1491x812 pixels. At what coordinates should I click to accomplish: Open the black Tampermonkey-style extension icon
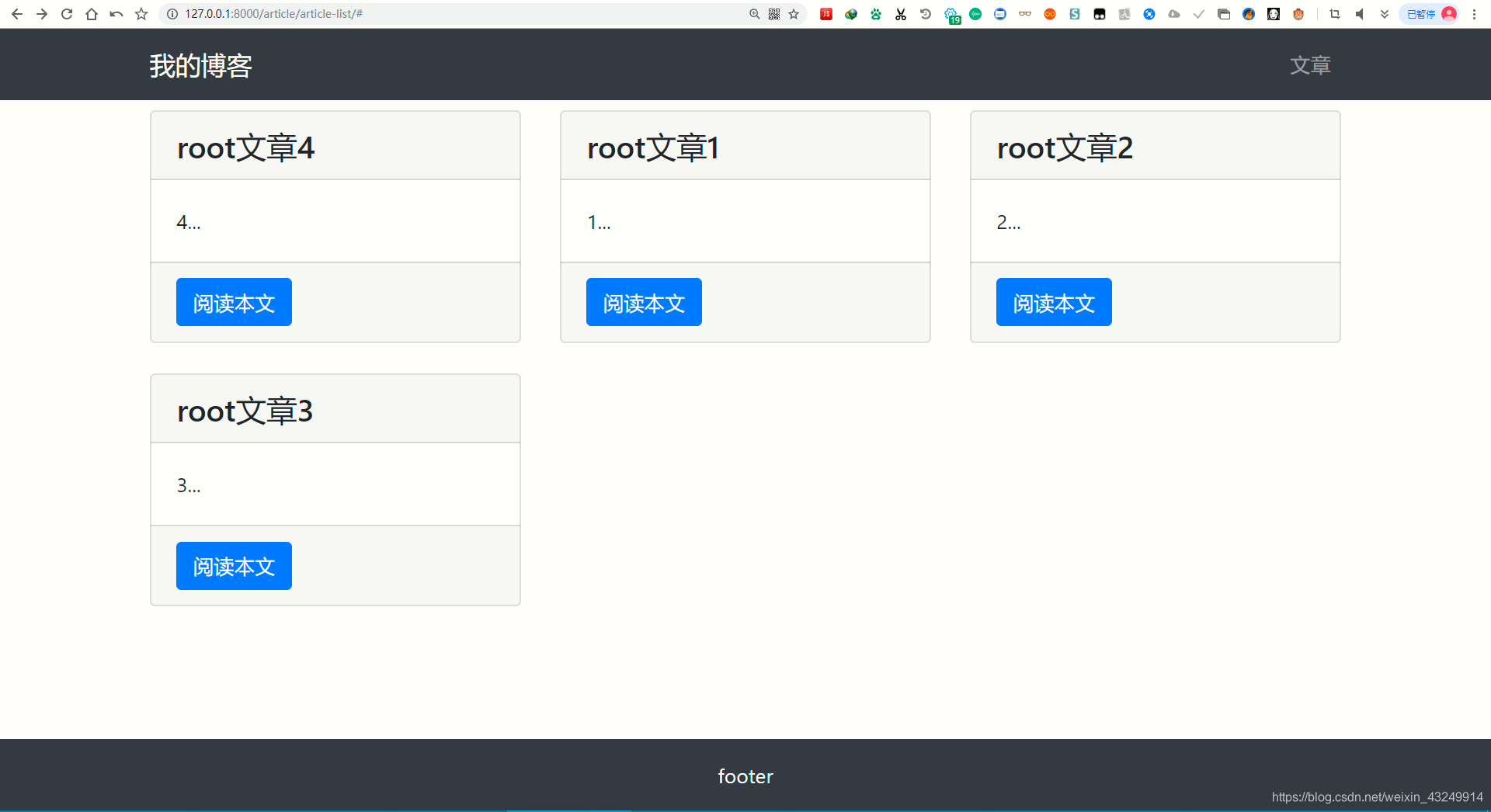pyautogui.click(x=1100, y=14)
